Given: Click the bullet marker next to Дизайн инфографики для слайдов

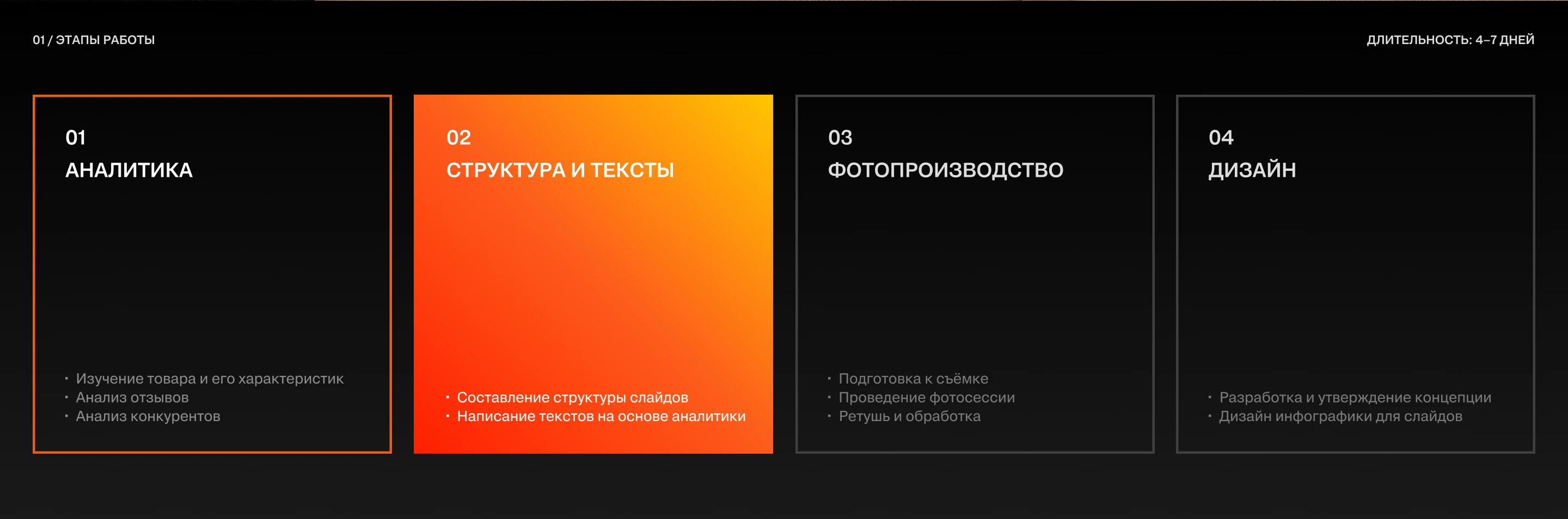Looking at the screenshot, I should [x=1209, y=417].
